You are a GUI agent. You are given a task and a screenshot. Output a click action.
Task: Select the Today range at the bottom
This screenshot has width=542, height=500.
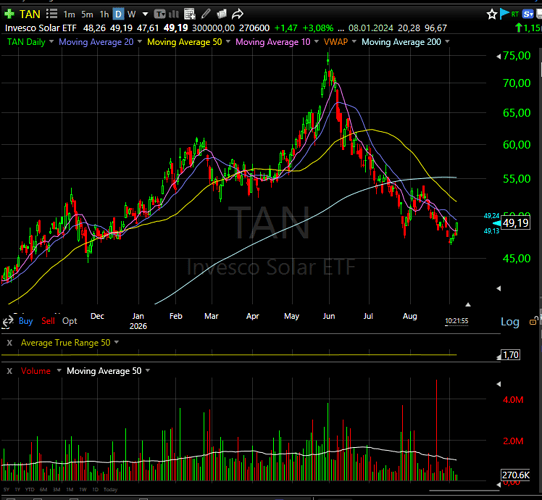111,490
